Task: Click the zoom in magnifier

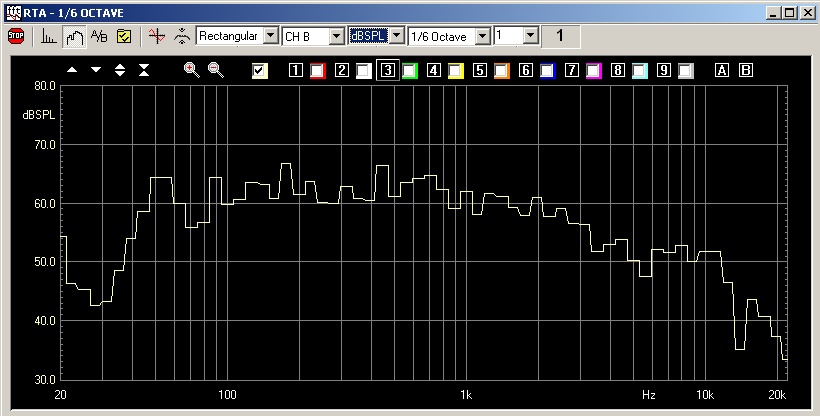Action: pos(192,70)
